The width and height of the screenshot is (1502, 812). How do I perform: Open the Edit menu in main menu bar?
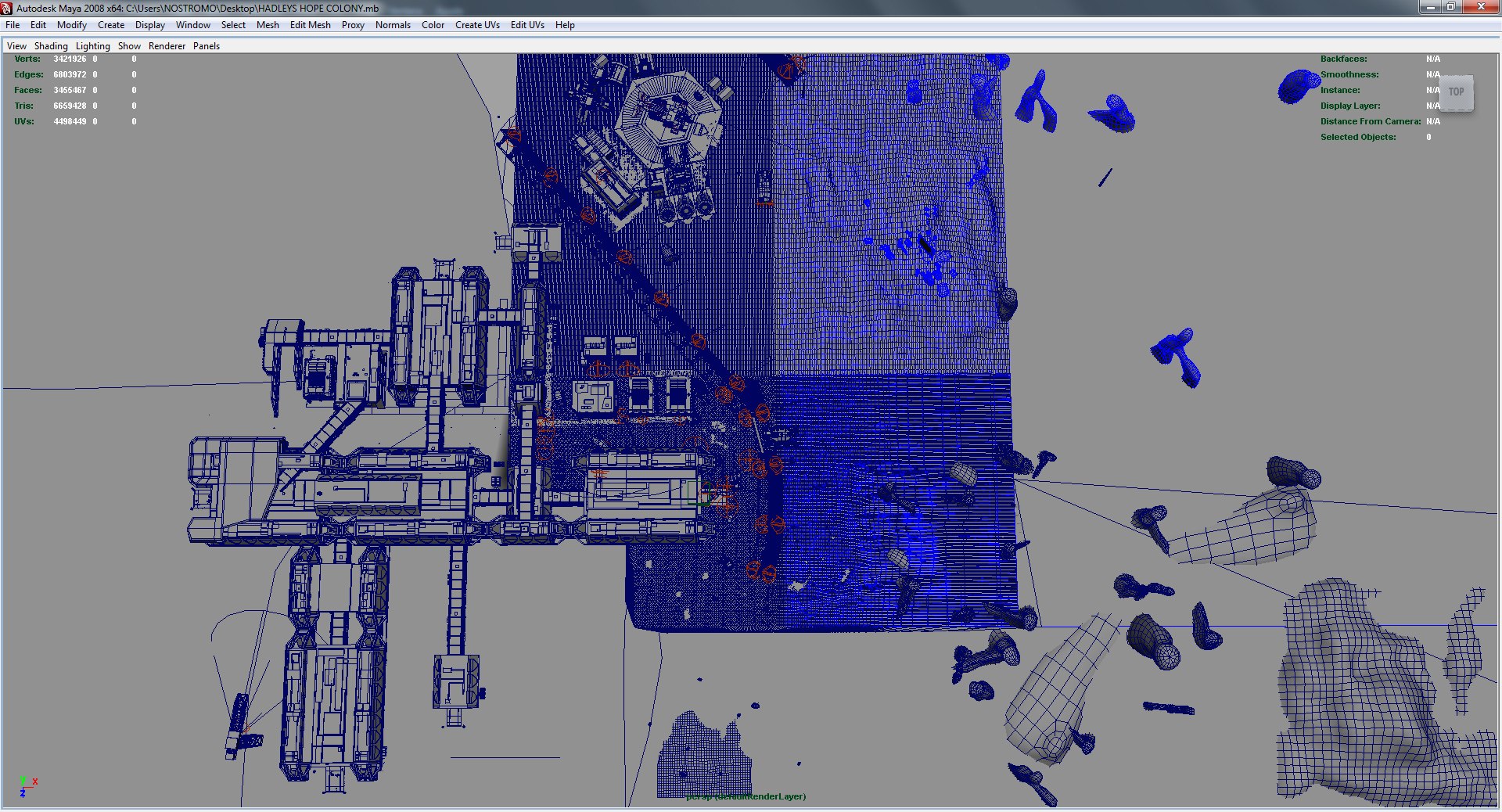[x=38, y=25]
